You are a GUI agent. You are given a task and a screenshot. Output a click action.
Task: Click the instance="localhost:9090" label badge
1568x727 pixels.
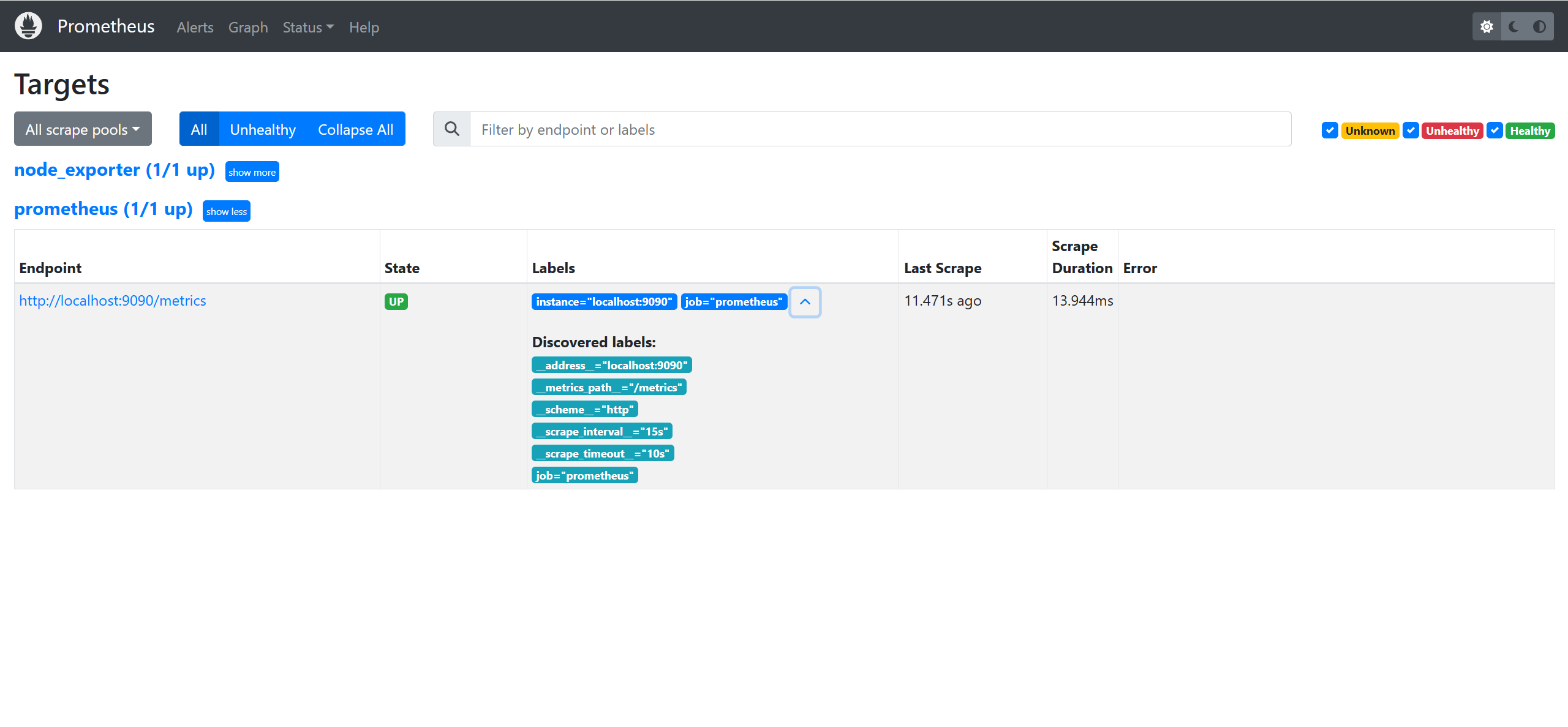pos(604,302)
